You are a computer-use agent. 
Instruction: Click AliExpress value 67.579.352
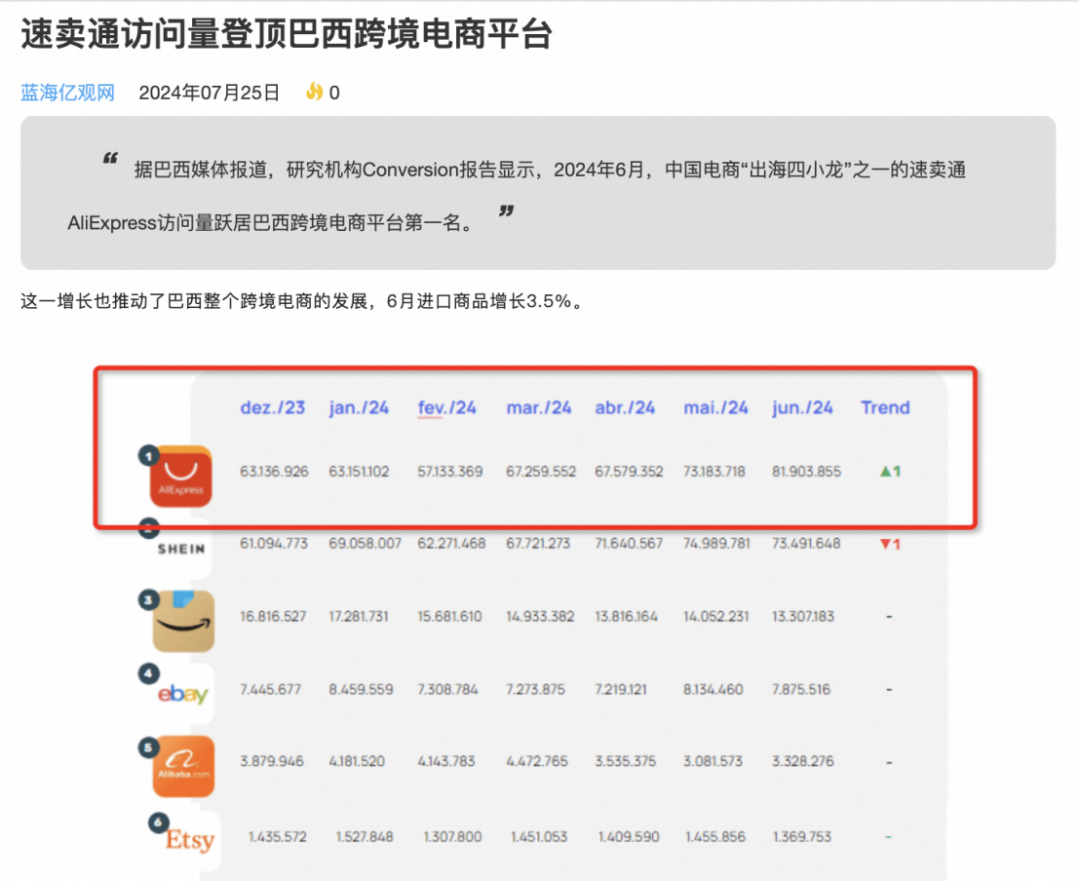[629, 472]
